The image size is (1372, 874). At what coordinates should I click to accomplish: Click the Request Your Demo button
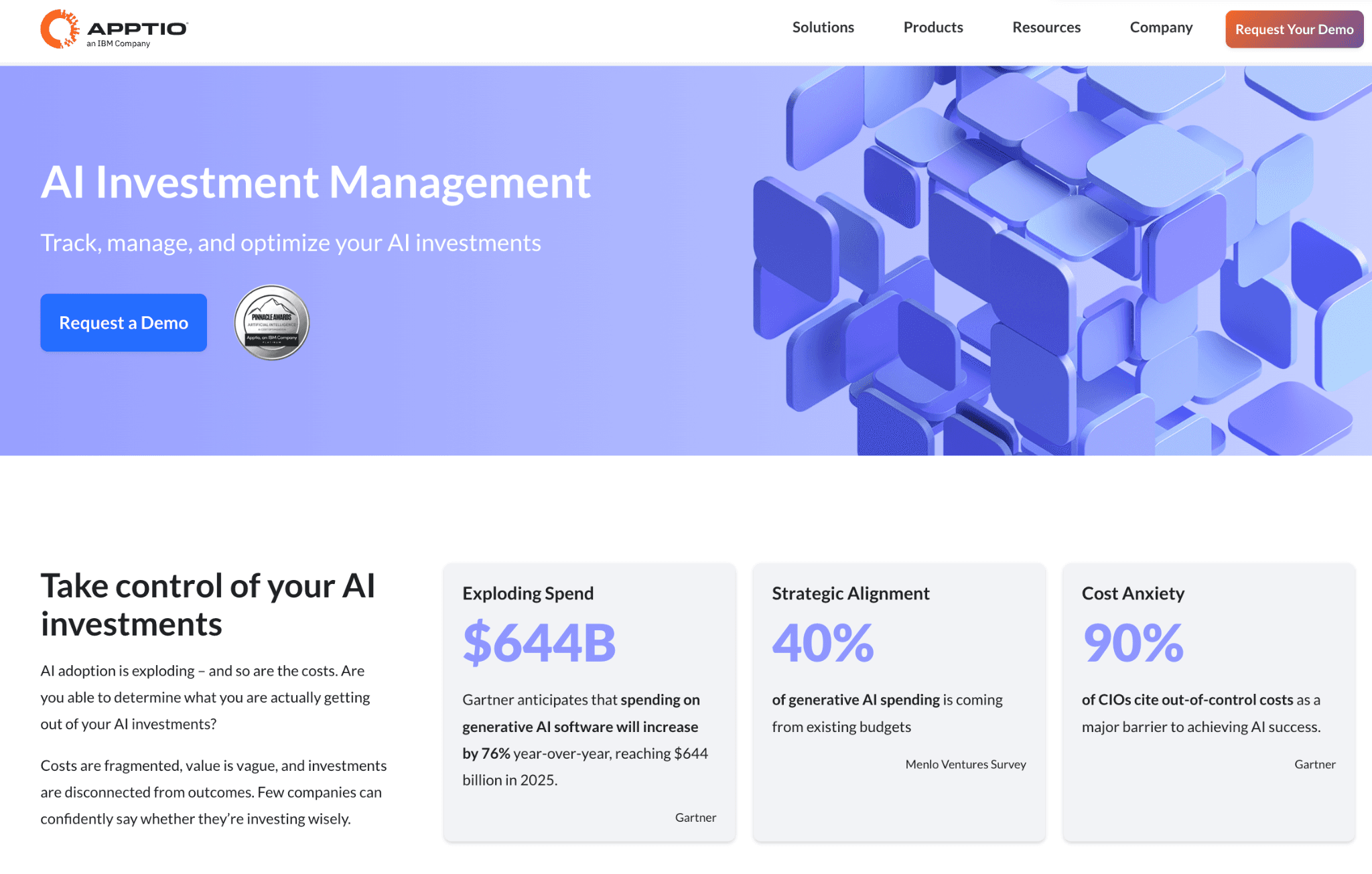coord(1294,29)
